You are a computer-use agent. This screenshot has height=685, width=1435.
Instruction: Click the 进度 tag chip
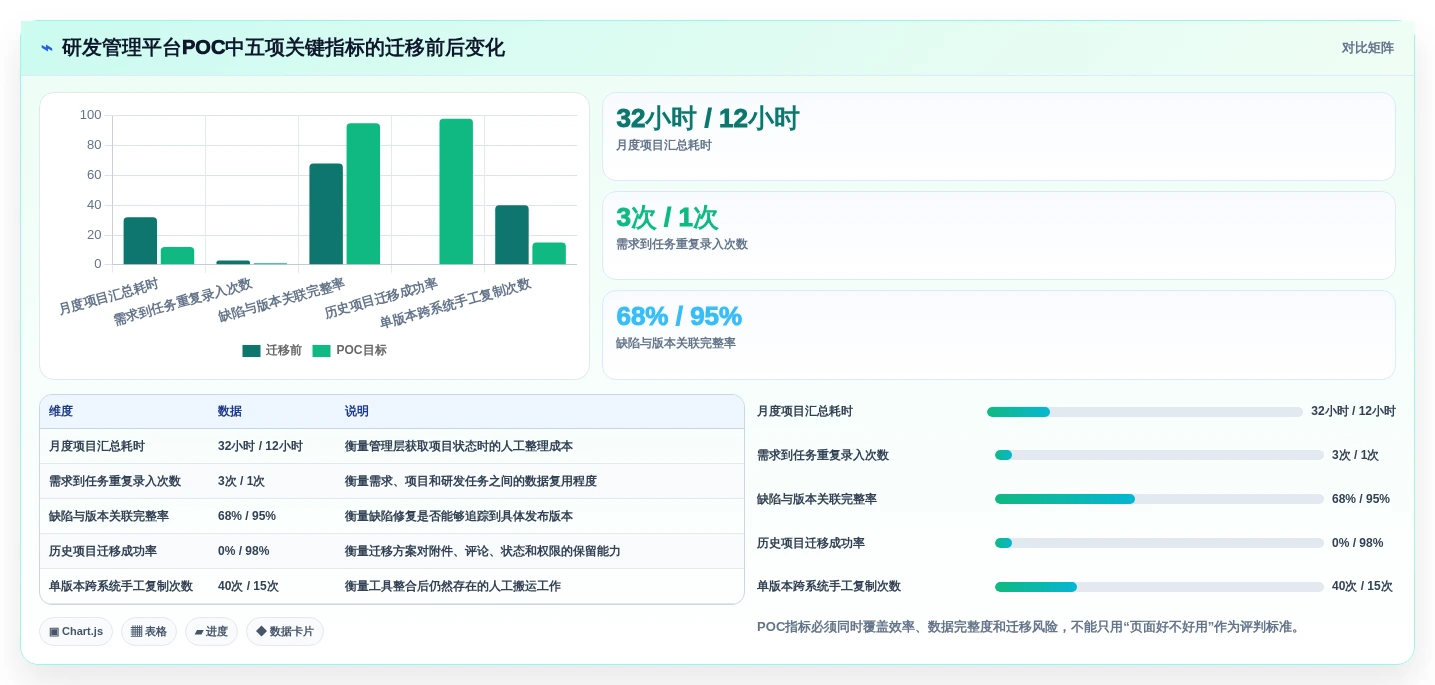(x=211, y=632)
